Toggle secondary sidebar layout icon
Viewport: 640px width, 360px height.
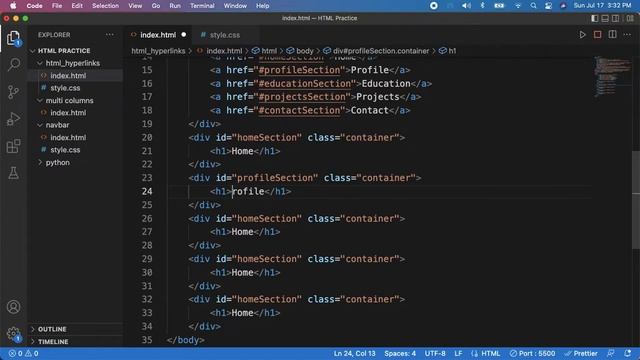click(x=616, y=18)
